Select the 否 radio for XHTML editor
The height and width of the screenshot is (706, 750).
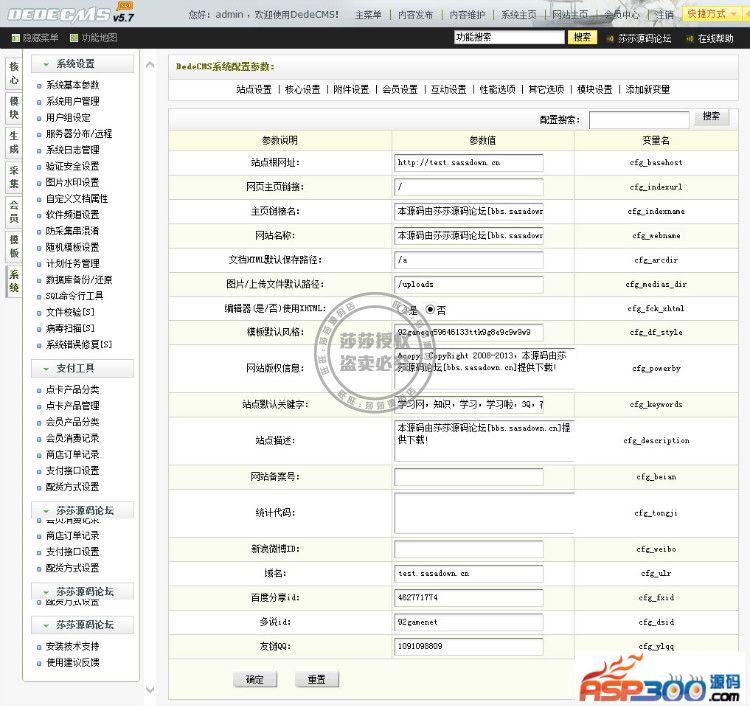(430, 310)
